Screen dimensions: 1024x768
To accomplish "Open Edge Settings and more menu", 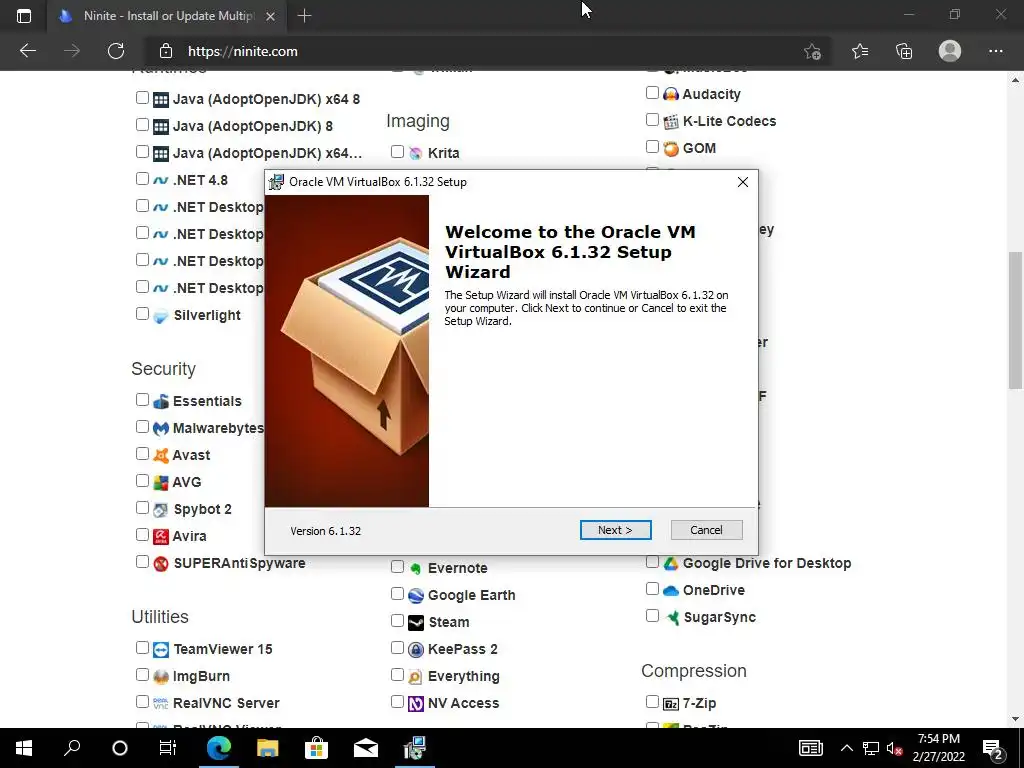I will pos(995,51).
